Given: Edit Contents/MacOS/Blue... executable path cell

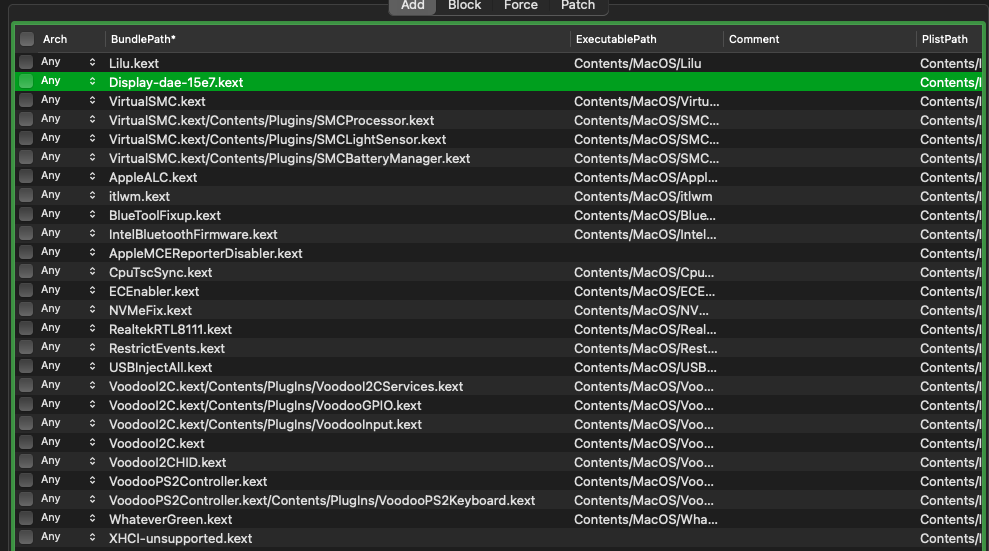Looking at the screenshot, I should point(645,216).
